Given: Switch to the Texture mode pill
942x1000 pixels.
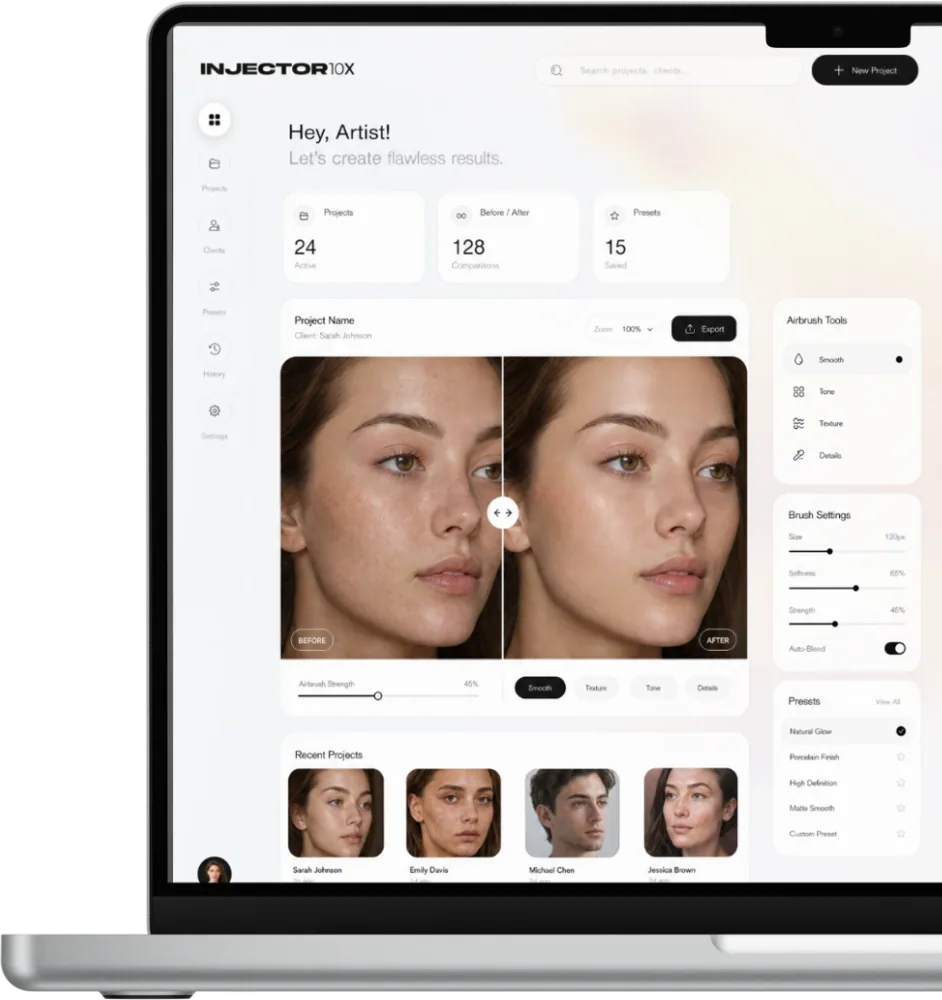Looking at the screenshot, I should click(x=596, y=688).
